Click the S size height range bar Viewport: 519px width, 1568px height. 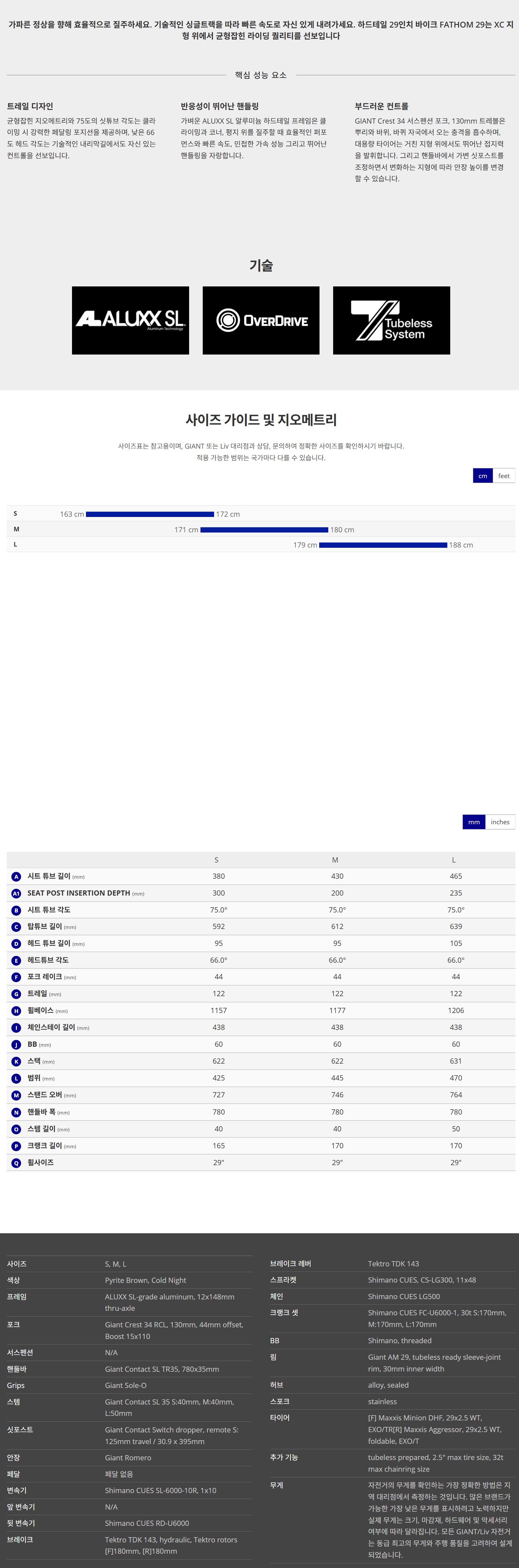[x=150, y=514]
